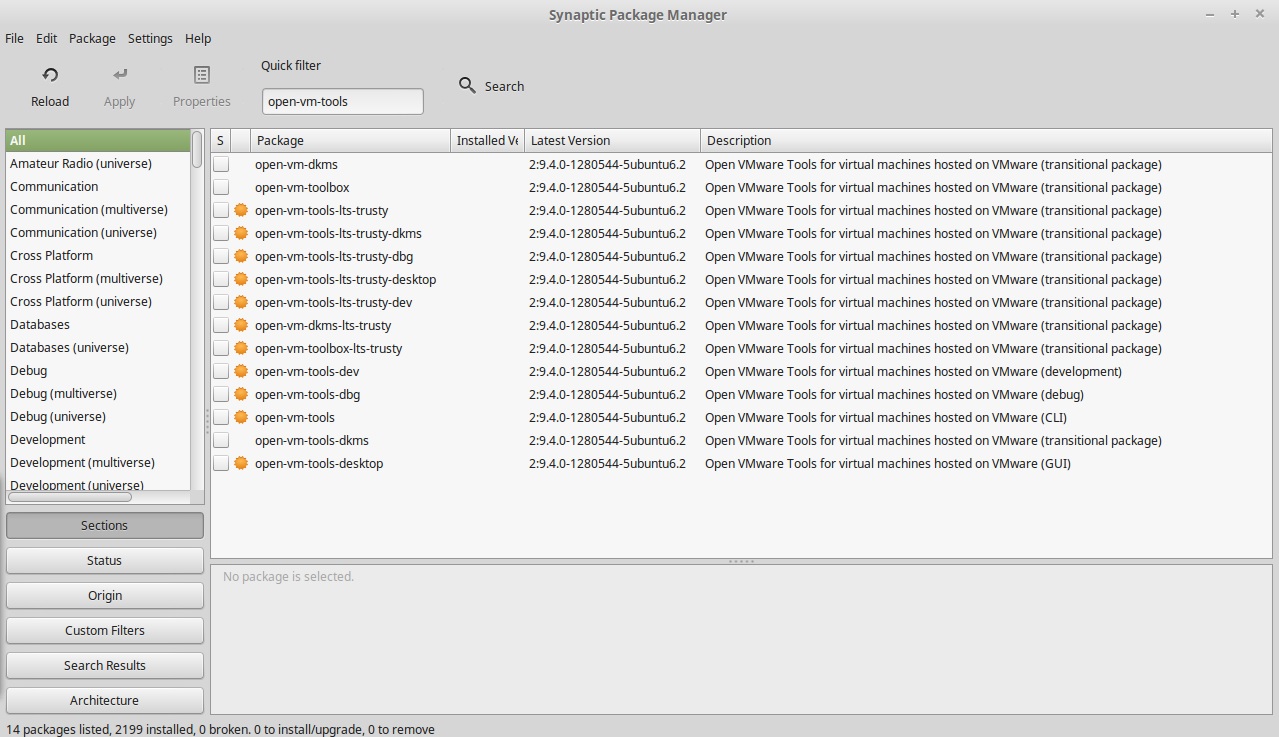Select the open-vm-dkms package name
Screen dimensions: 1279x737
tap(296, 164)
